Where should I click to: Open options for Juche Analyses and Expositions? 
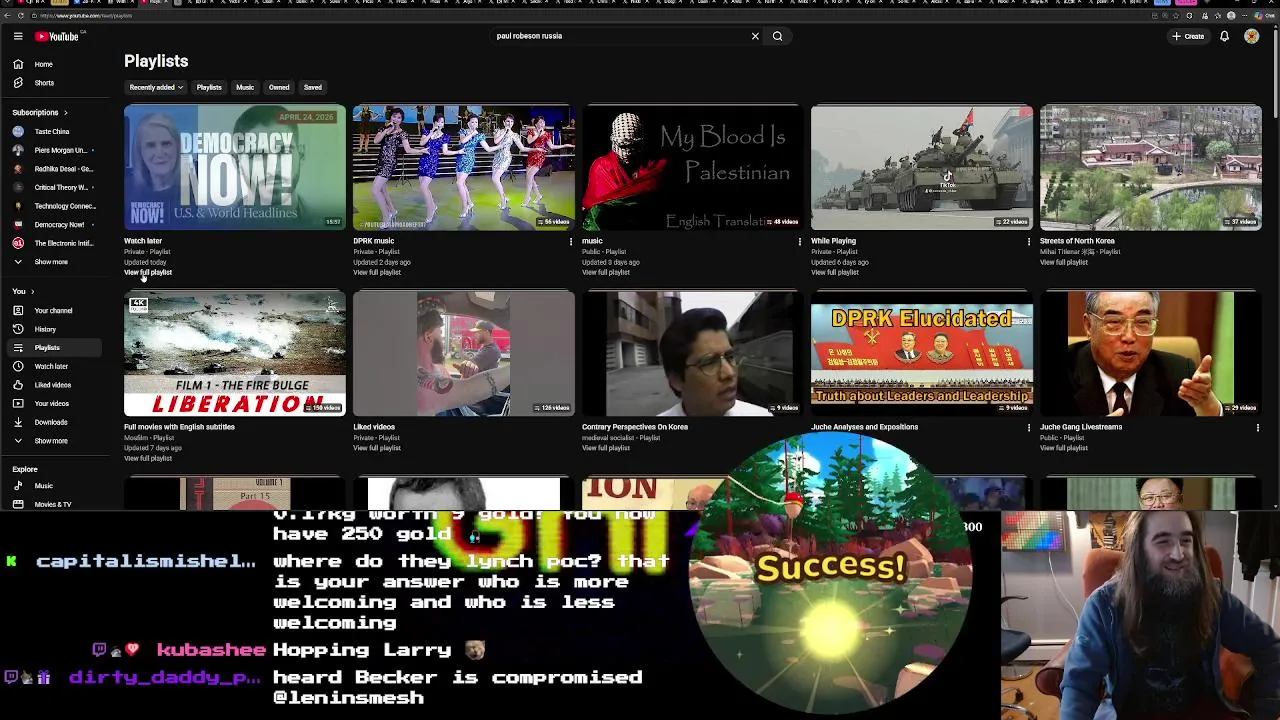pos(1029,427)
